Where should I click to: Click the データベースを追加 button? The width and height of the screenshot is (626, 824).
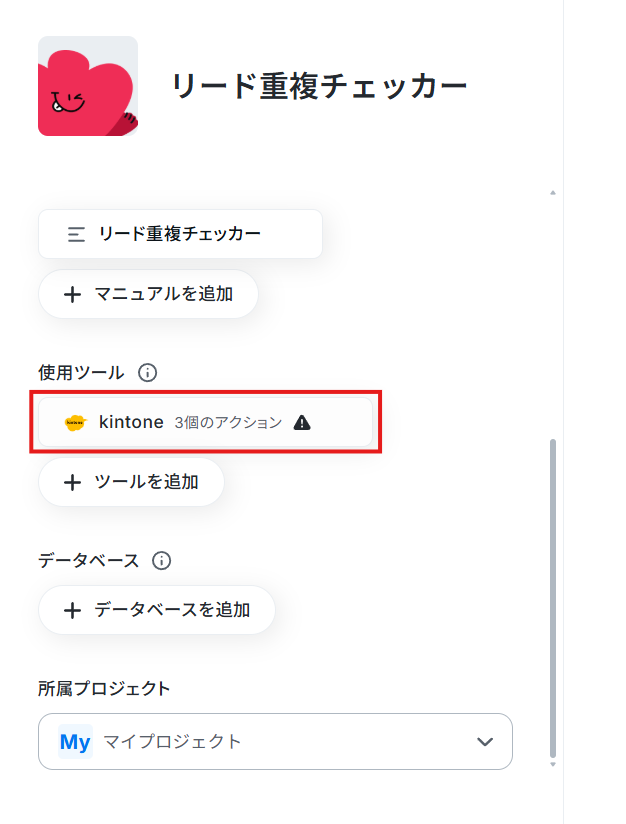click(157, 610)
